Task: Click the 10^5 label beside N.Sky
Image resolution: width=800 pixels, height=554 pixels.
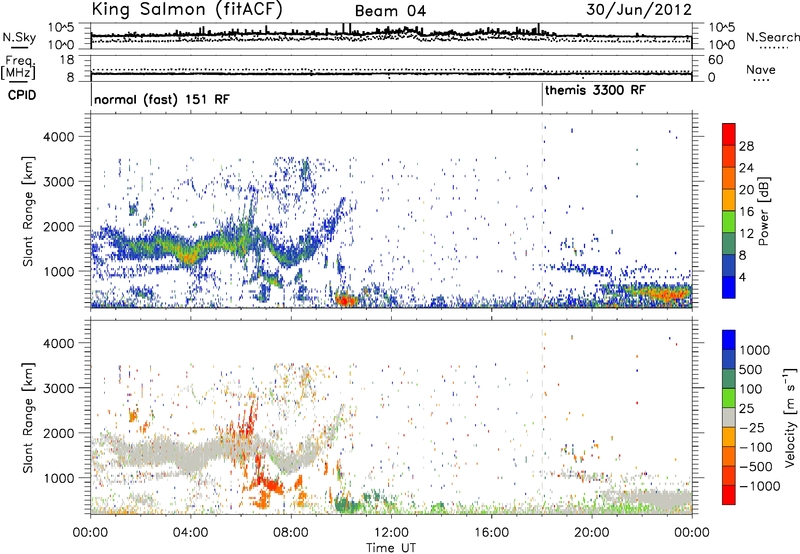Action: [x=62, y=27]
